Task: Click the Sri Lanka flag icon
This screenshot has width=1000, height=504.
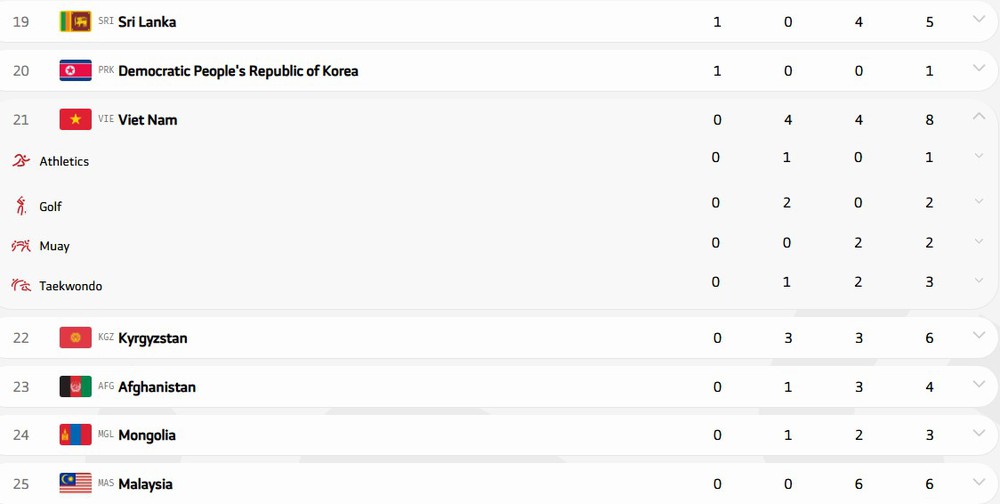Action: click(75, 21)
